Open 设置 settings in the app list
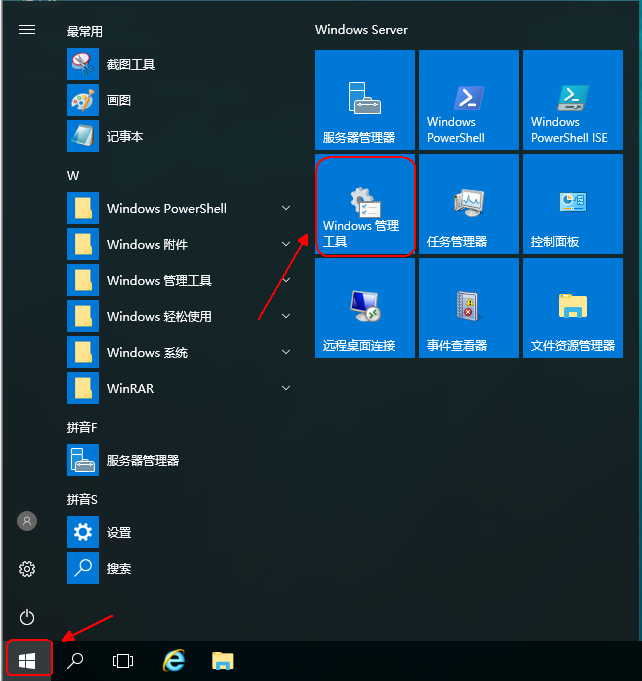This screenshot has width=642, height=681. coord(178,532)
